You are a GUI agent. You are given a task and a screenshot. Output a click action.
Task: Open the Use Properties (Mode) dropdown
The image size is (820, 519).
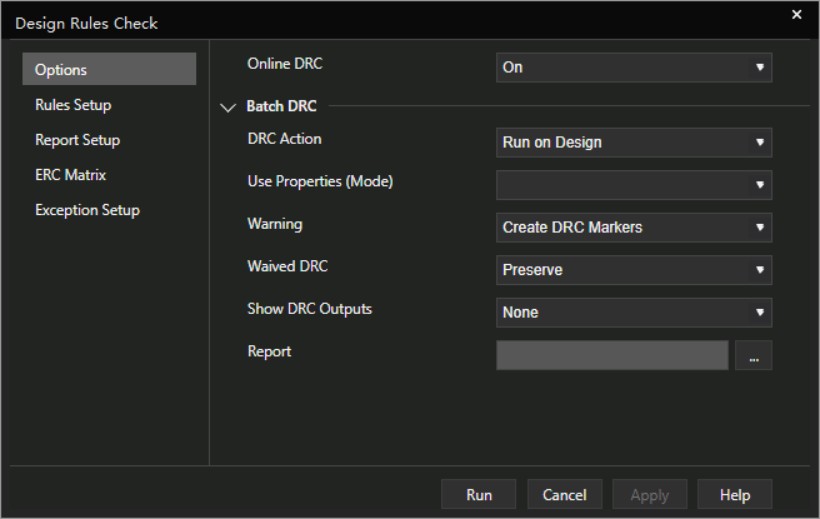click(634, 185)
